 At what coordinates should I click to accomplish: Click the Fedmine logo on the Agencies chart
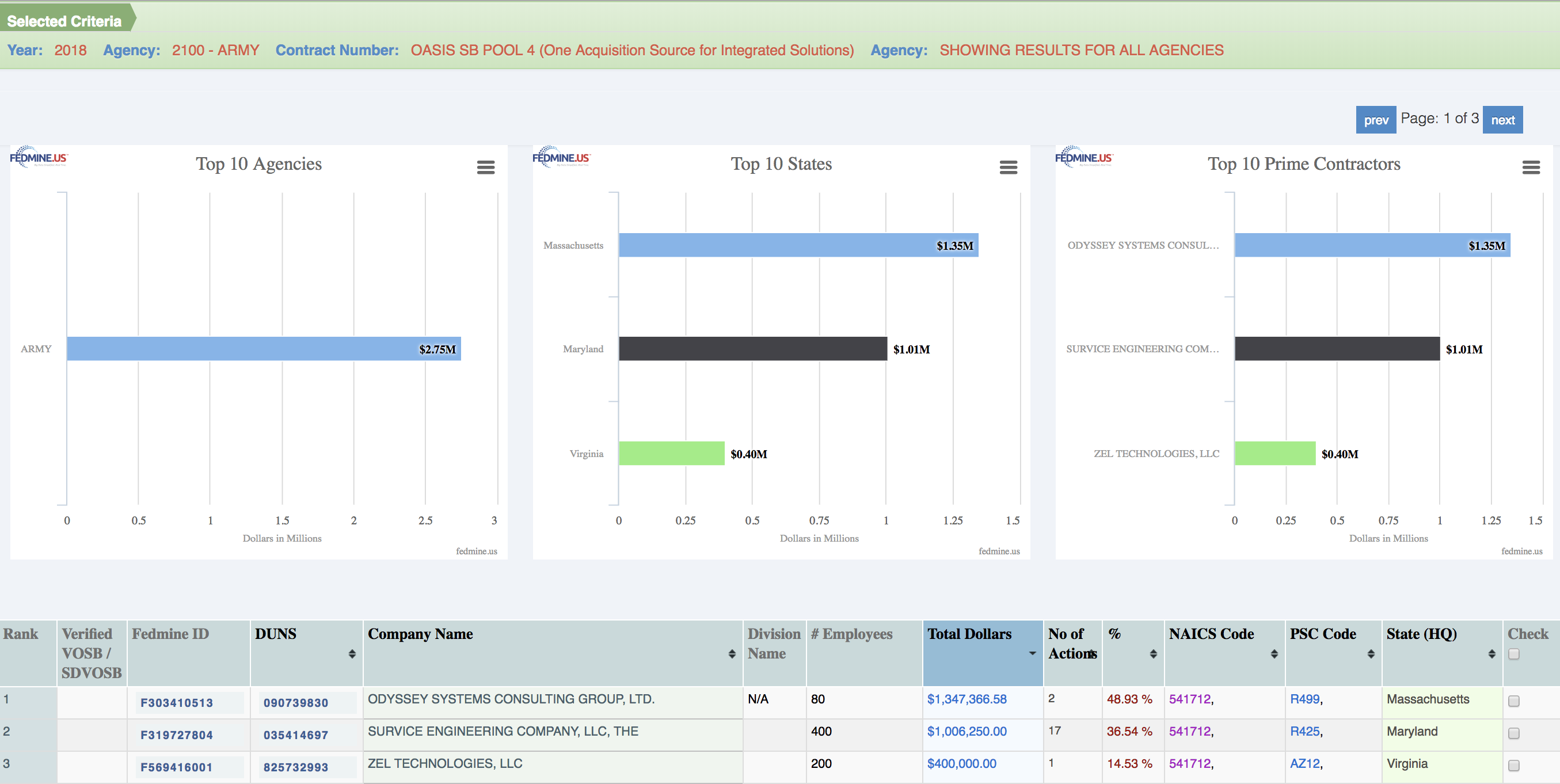point(39,157)
